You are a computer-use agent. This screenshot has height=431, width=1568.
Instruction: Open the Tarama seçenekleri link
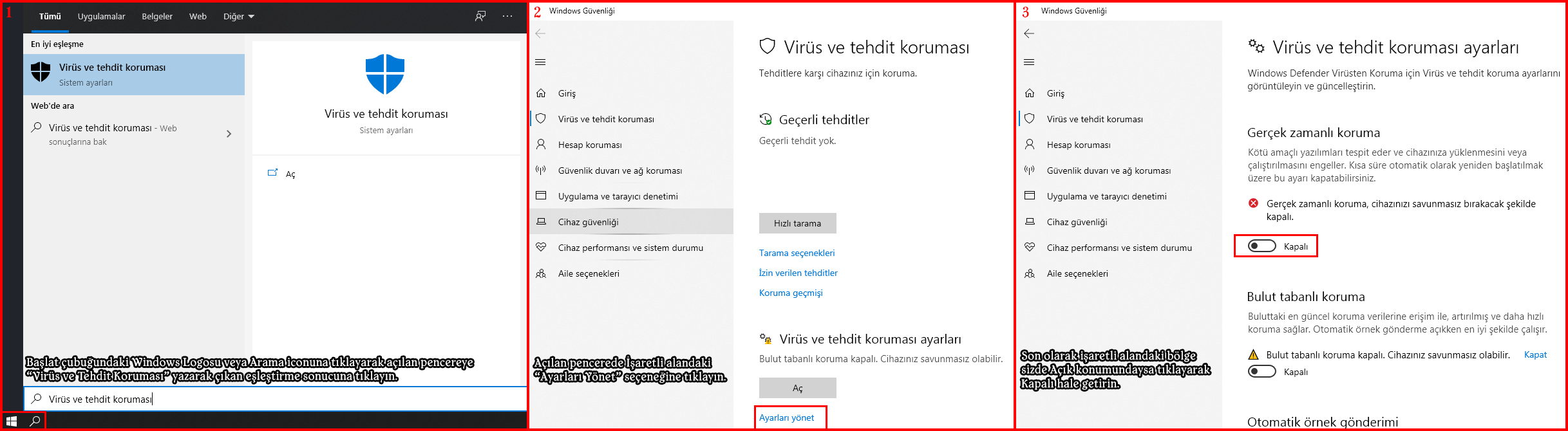[797, 253]
